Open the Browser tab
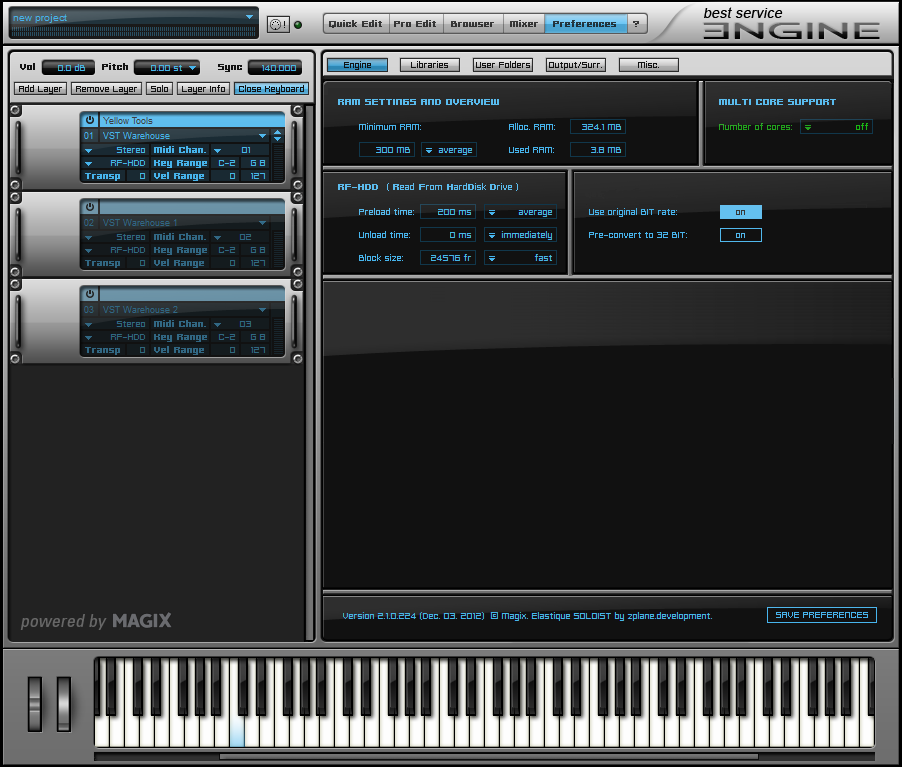Viewport: 902px width, 767px height. tap(472, 24)
